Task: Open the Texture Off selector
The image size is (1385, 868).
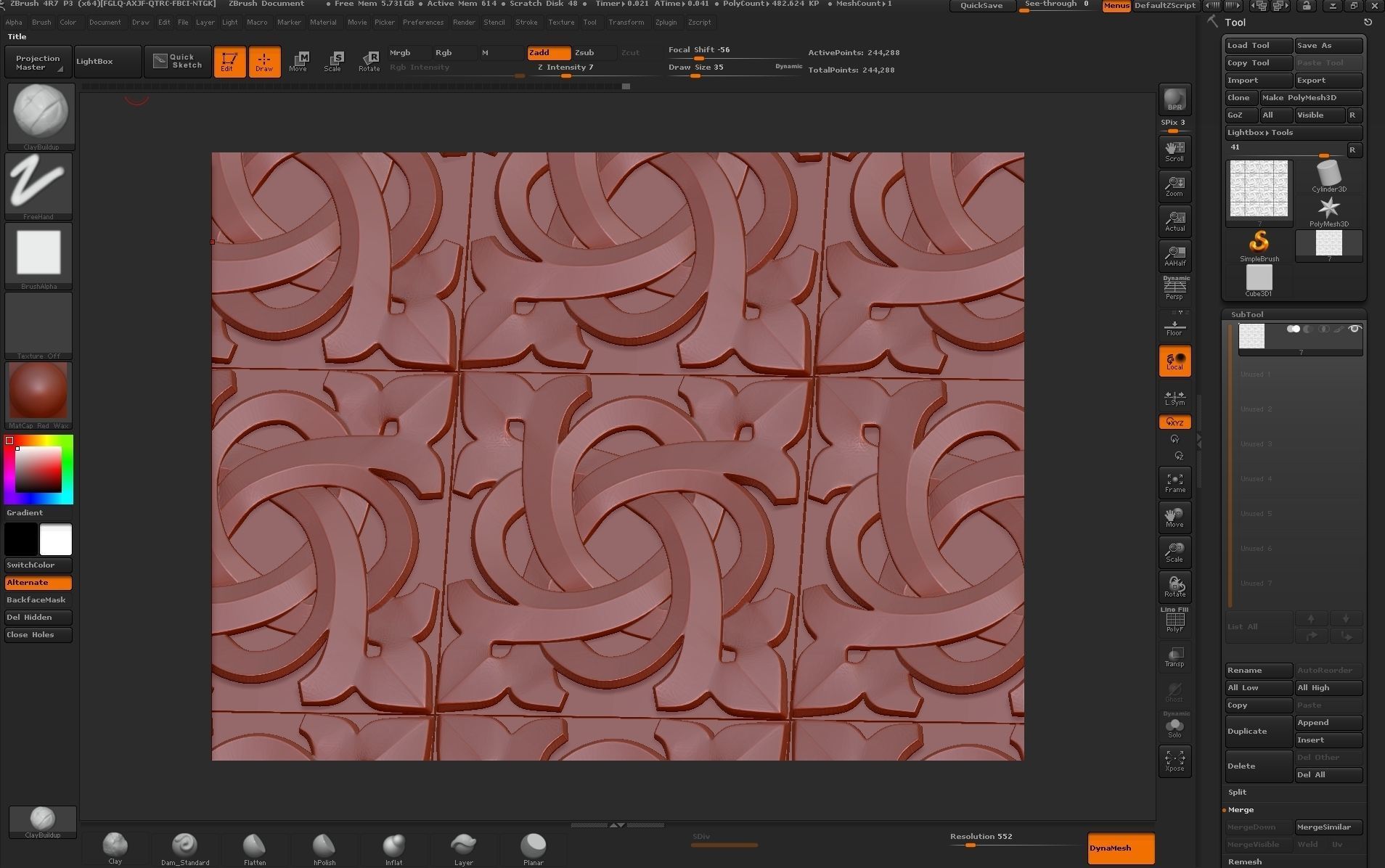Action: click(x=38, y=325)
